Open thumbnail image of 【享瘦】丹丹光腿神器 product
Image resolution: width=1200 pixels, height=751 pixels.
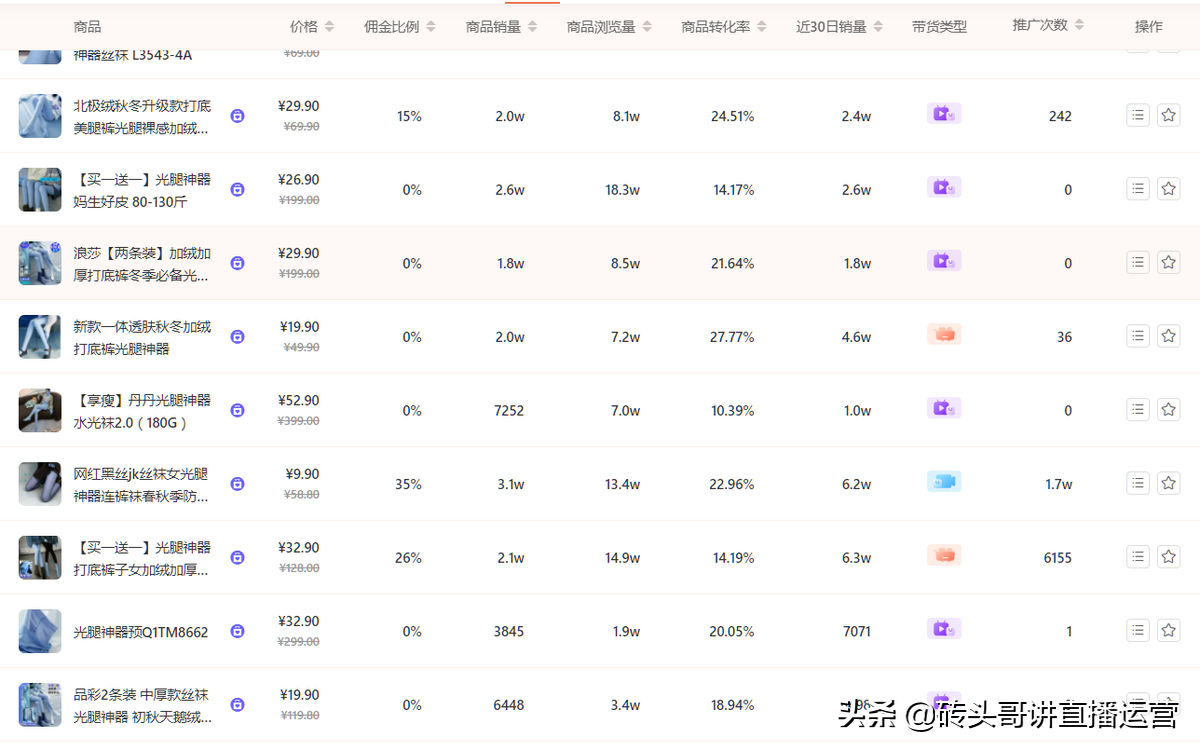point(40,410)
